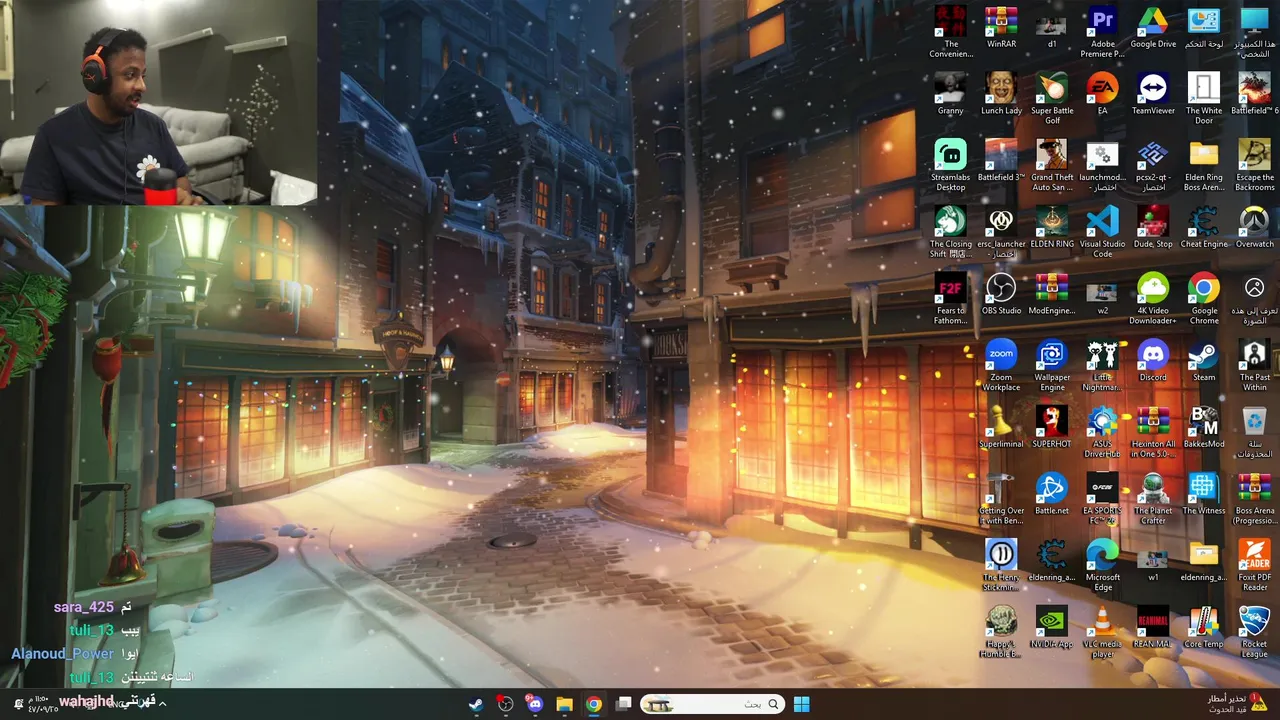Open EA SPORTS FC 26 shortcut
This screenshot has height=720, width=1280.
[1102, 498]
